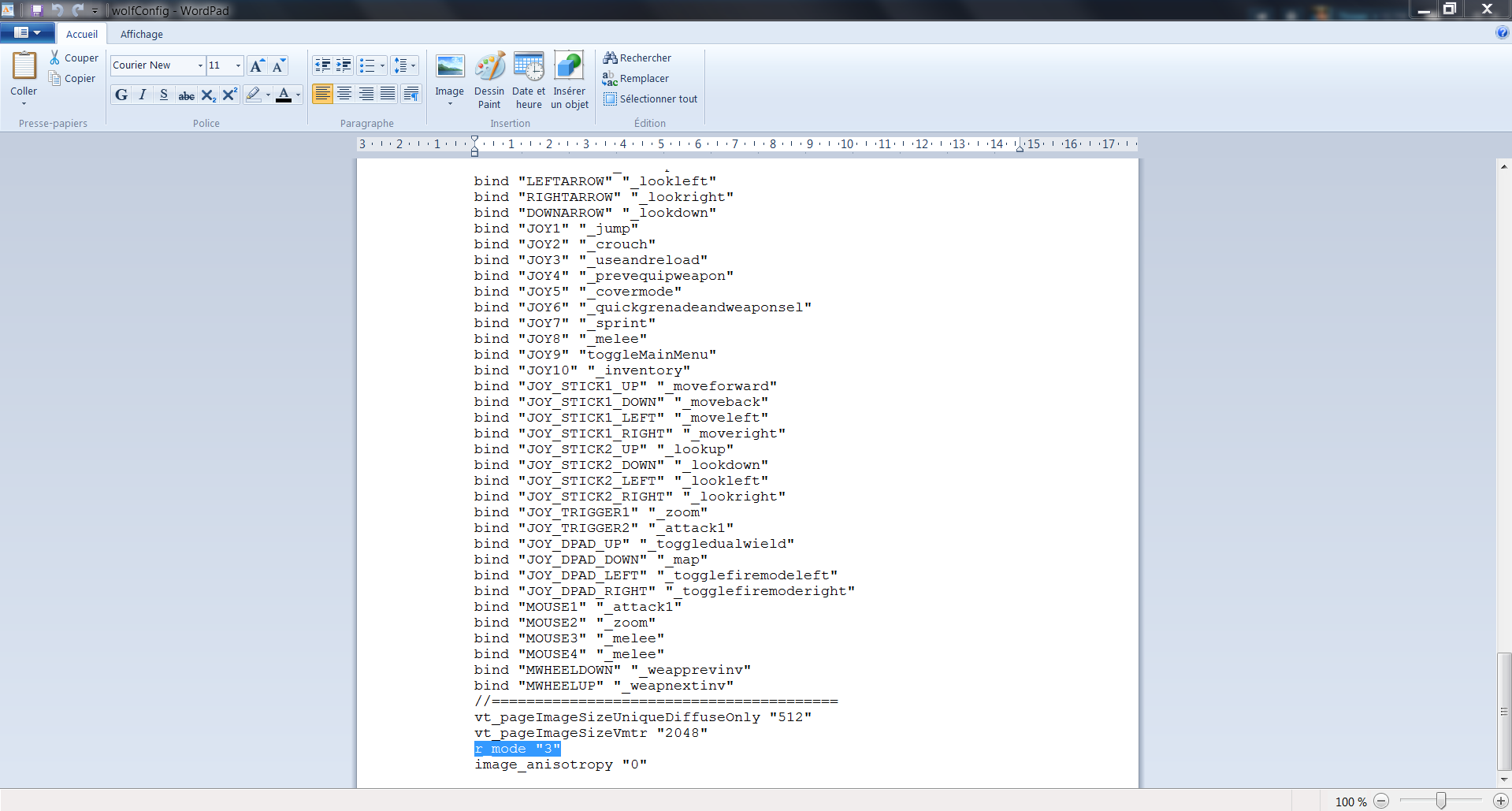Viewport: 1512px width, 811px height.
Task: Click the highlighted r_mode "3" line
Action: click(x=517, y=749)
